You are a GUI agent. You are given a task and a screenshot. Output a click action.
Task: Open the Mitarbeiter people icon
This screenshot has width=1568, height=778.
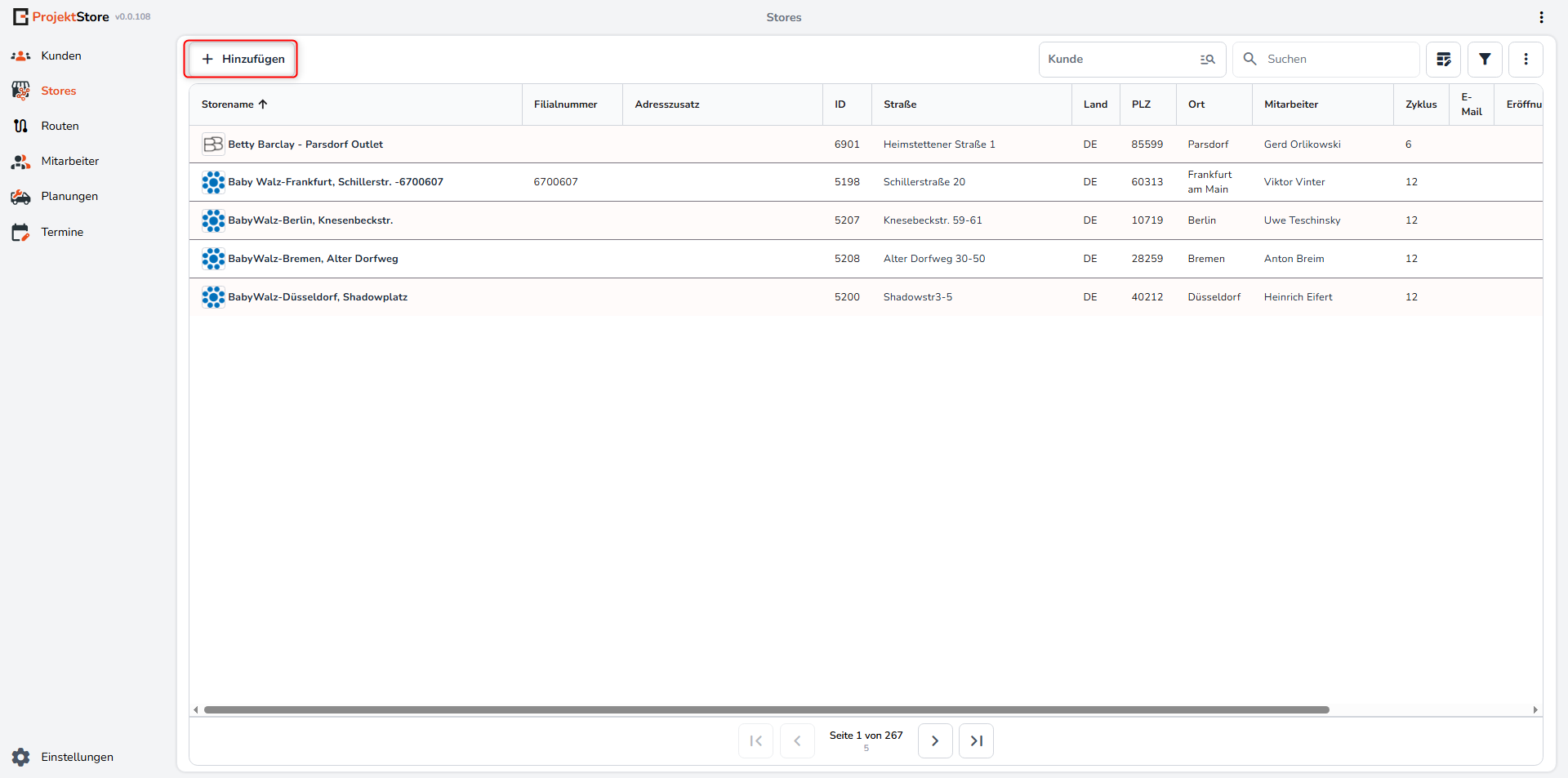tap(20, 161)
